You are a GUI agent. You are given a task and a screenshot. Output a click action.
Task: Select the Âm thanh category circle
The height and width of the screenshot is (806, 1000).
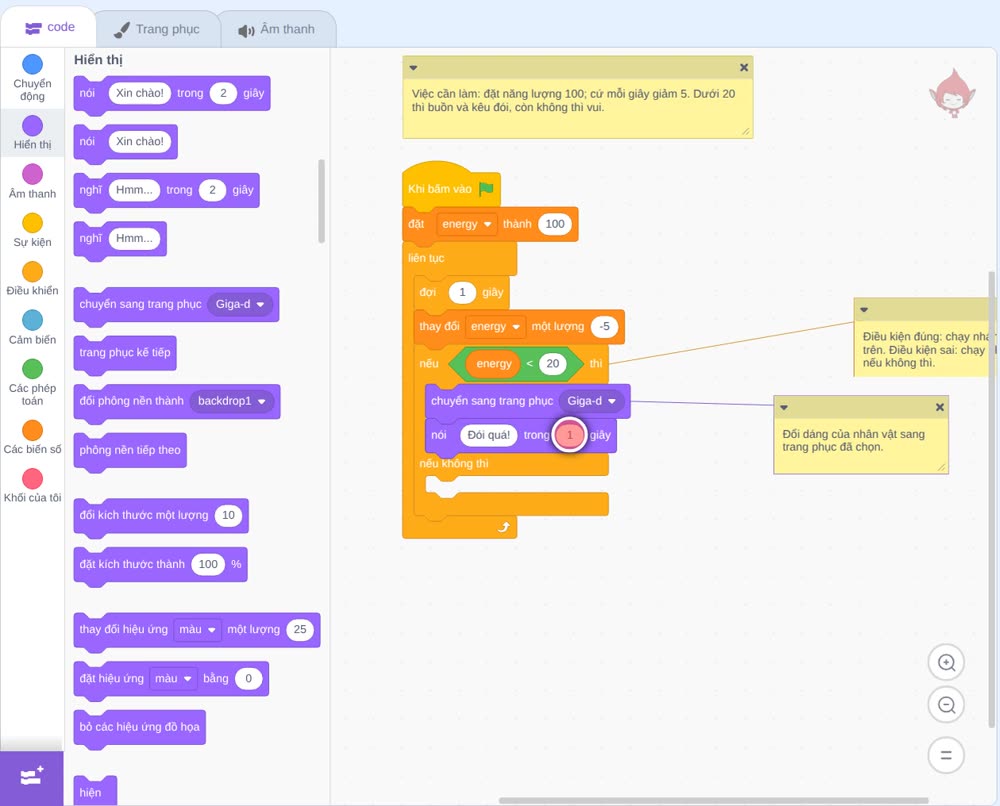33,174
